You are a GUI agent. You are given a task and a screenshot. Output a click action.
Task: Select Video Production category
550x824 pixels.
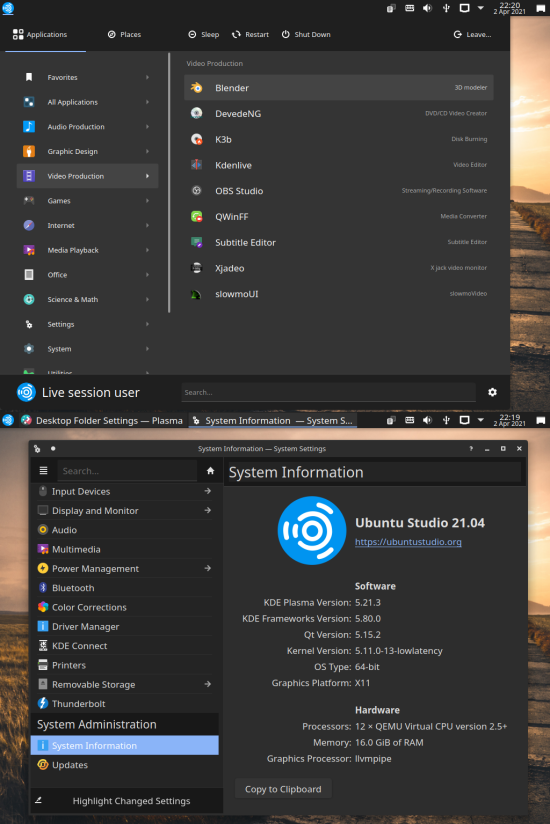87,176
